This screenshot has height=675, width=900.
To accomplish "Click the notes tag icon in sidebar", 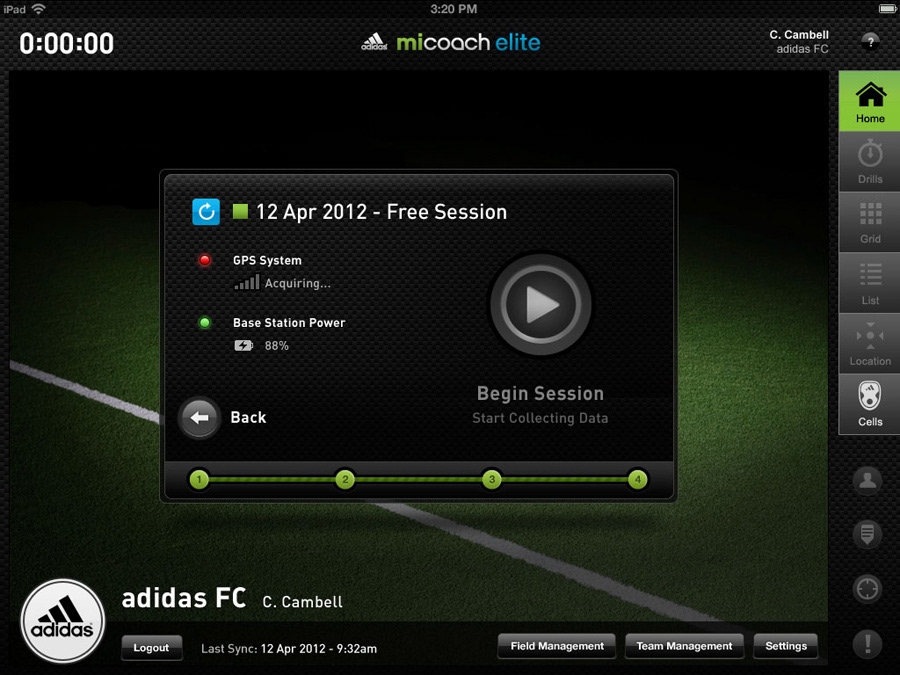I will (867, 534).
